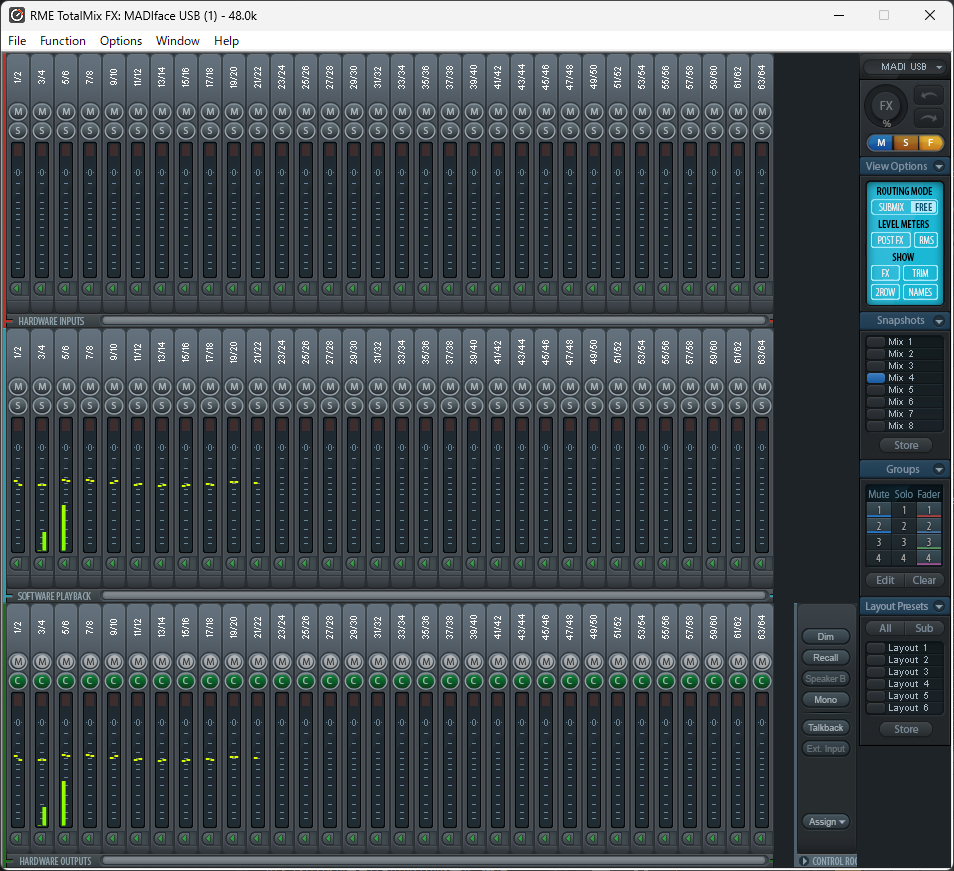Click the undo arrow icon
The height and width of the screenshot is (871, 954).
pyautogui.click(x=928, y=95)
